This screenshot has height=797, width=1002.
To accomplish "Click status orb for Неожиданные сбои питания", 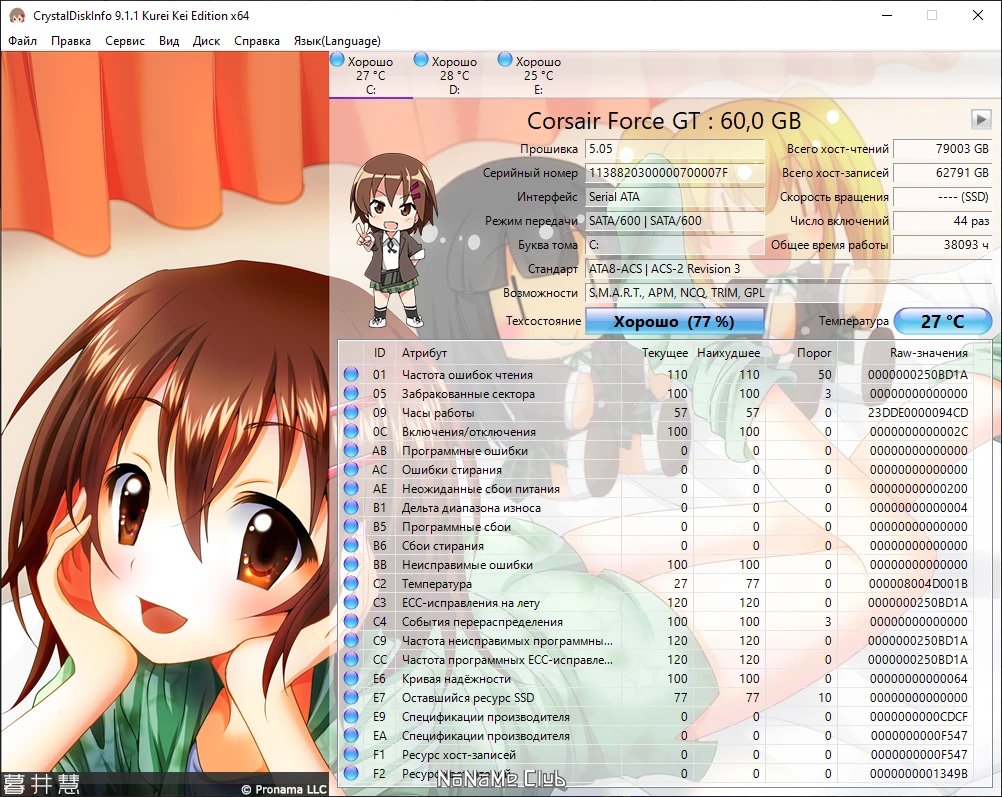I will click(x=351, y=488).
